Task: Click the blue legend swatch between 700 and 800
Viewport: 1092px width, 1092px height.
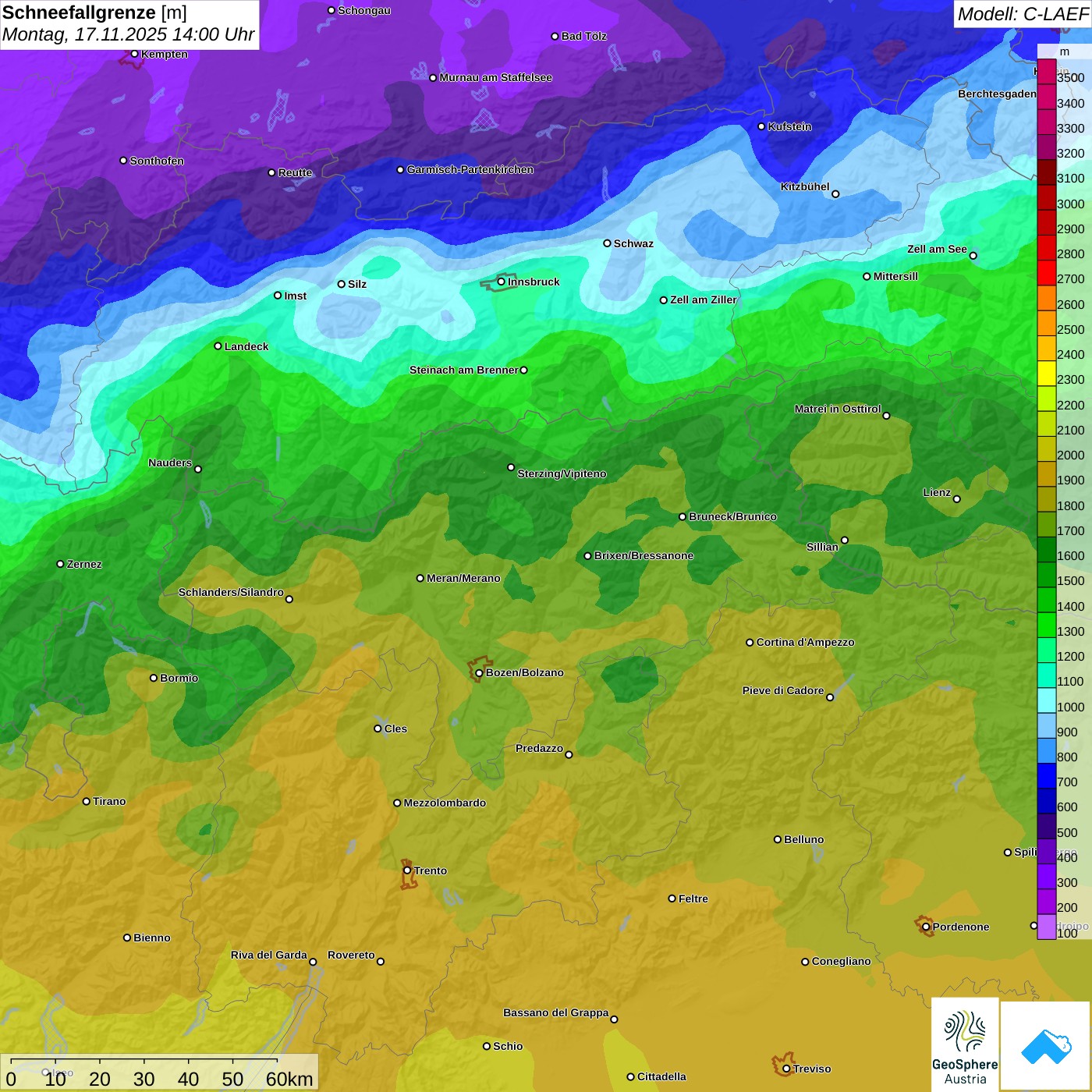Action: [1047, 775]
